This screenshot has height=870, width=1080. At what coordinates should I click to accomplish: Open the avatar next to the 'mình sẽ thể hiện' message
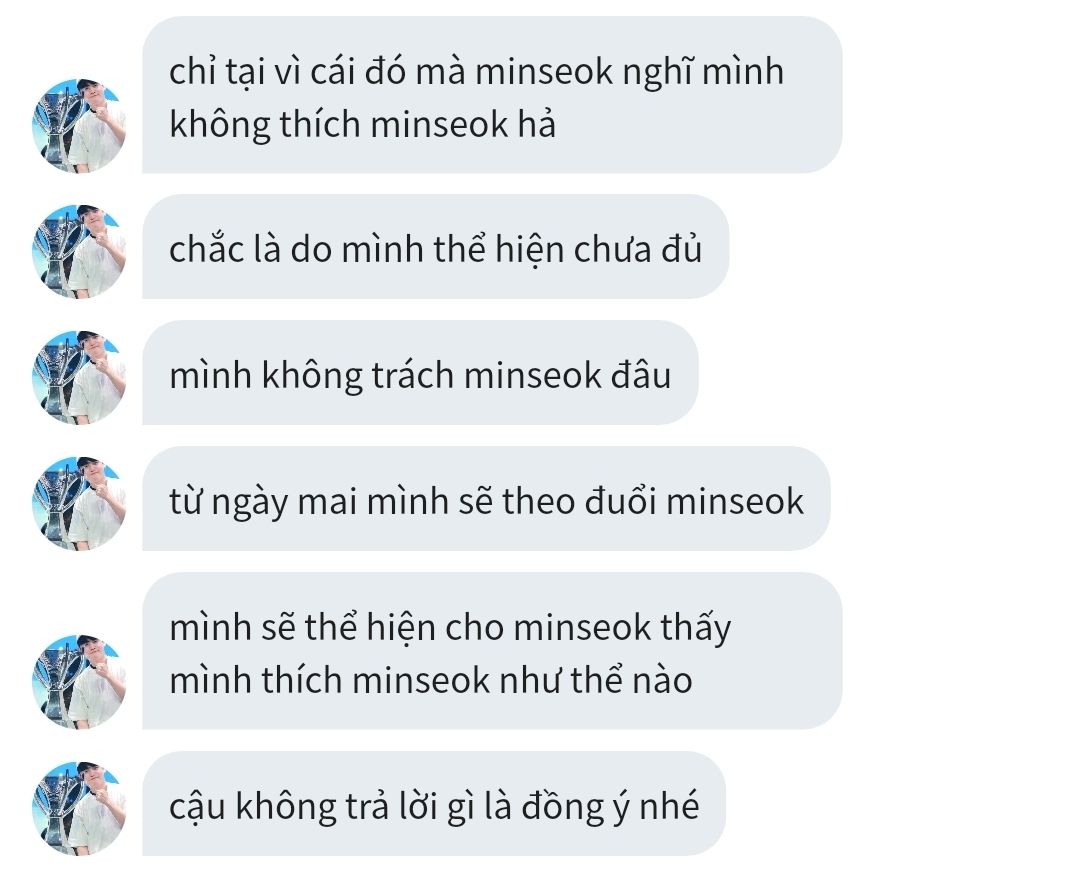(79, 682)
